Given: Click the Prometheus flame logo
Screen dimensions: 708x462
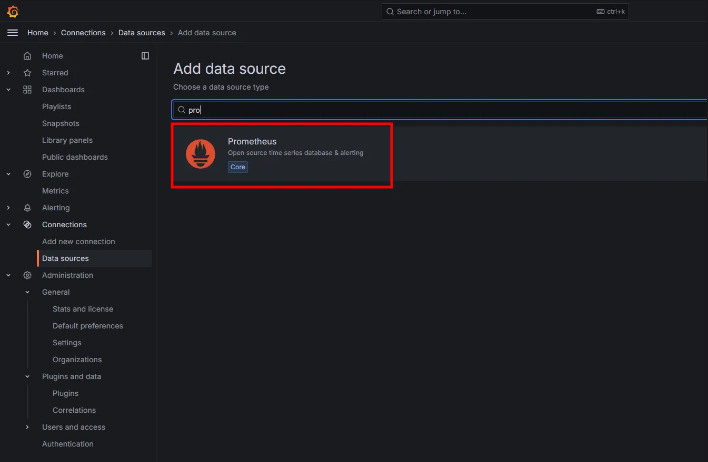Looking at the screenshot, I should tap(200, 154).
